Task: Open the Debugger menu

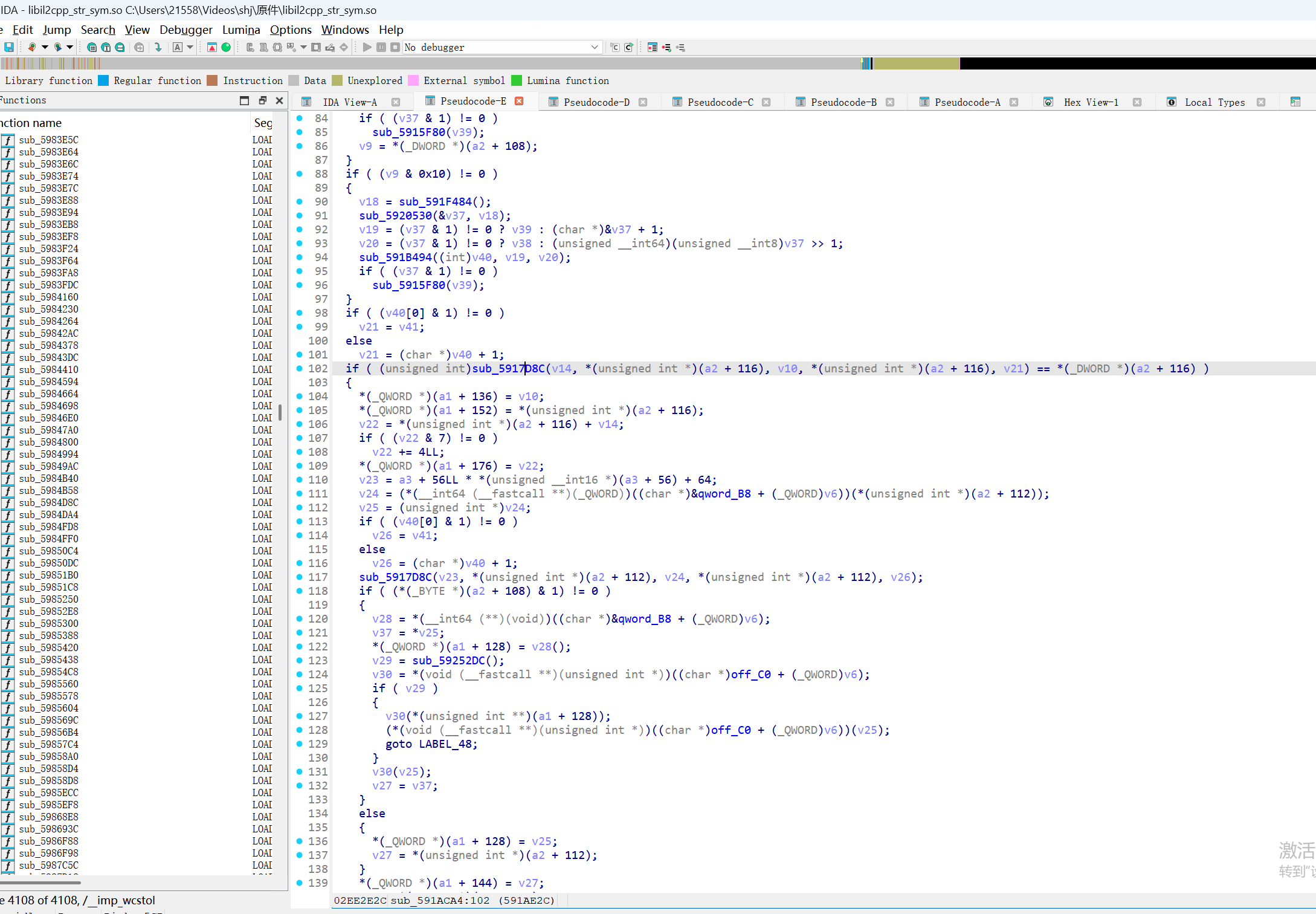Action: pyautogui.click(x=185, y=30)
